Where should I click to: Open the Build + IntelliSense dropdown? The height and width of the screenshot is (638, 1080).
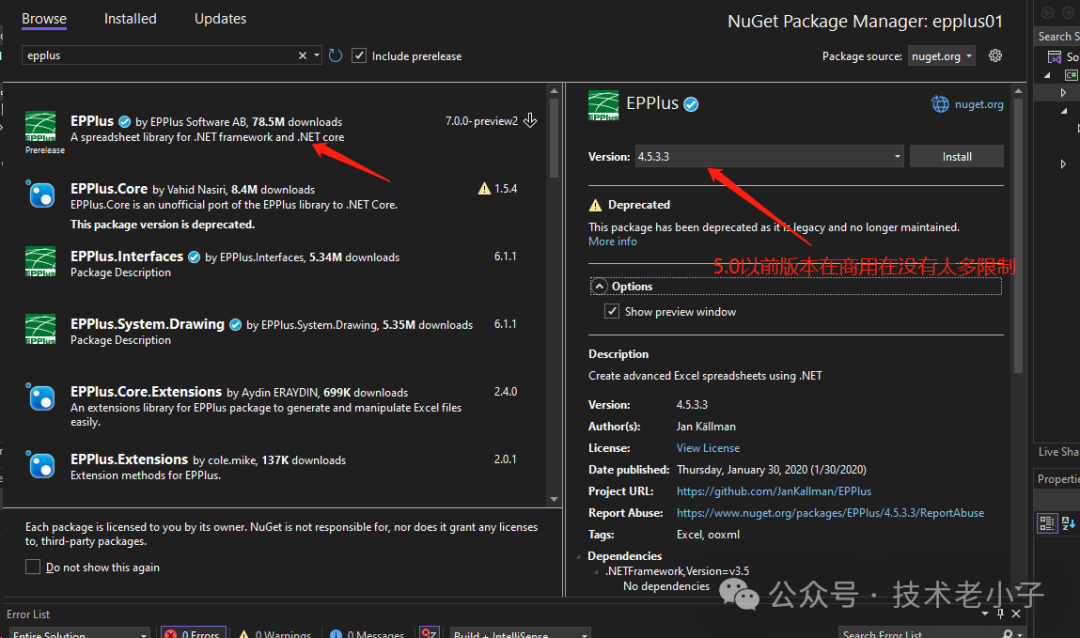(521, 633)
